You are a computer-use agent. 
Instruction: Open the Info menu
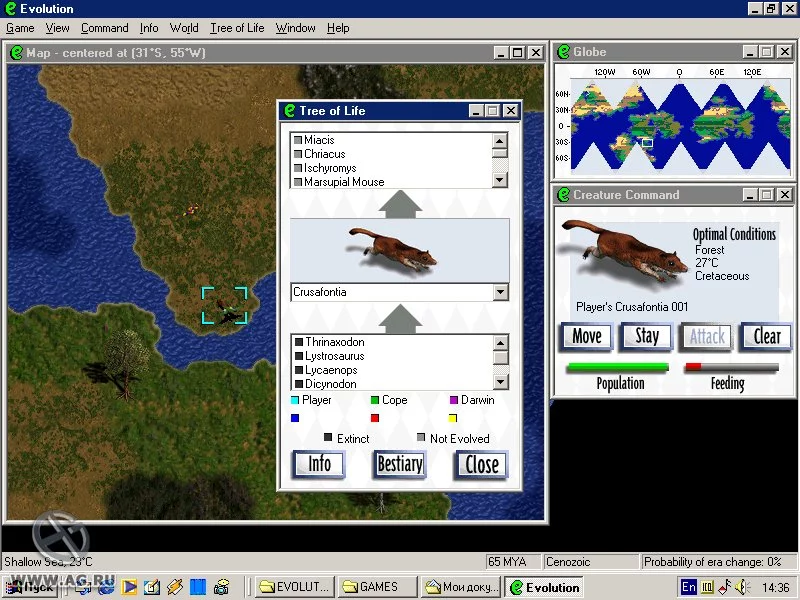149,28
